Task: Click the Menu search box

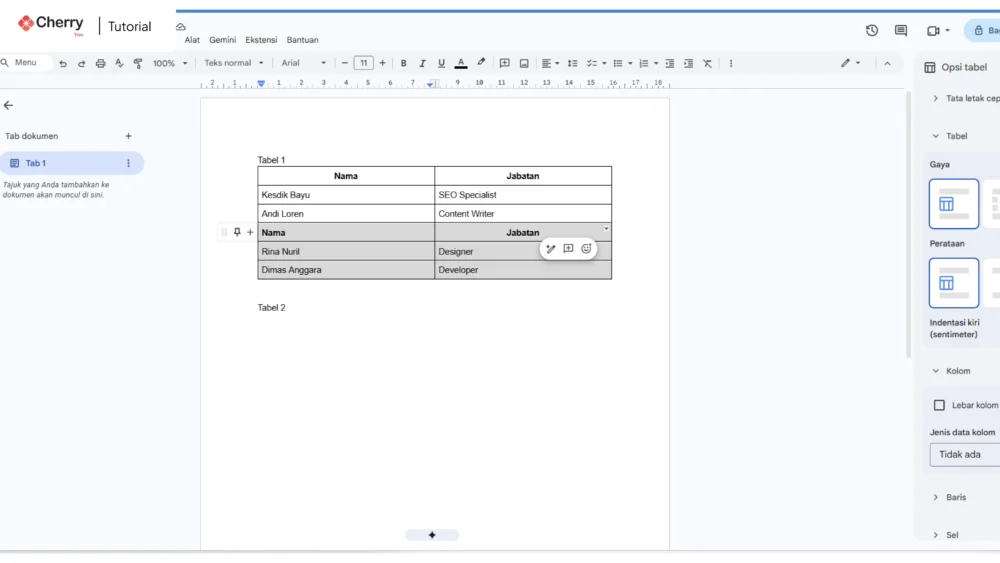Action: (x=26, y=62)
